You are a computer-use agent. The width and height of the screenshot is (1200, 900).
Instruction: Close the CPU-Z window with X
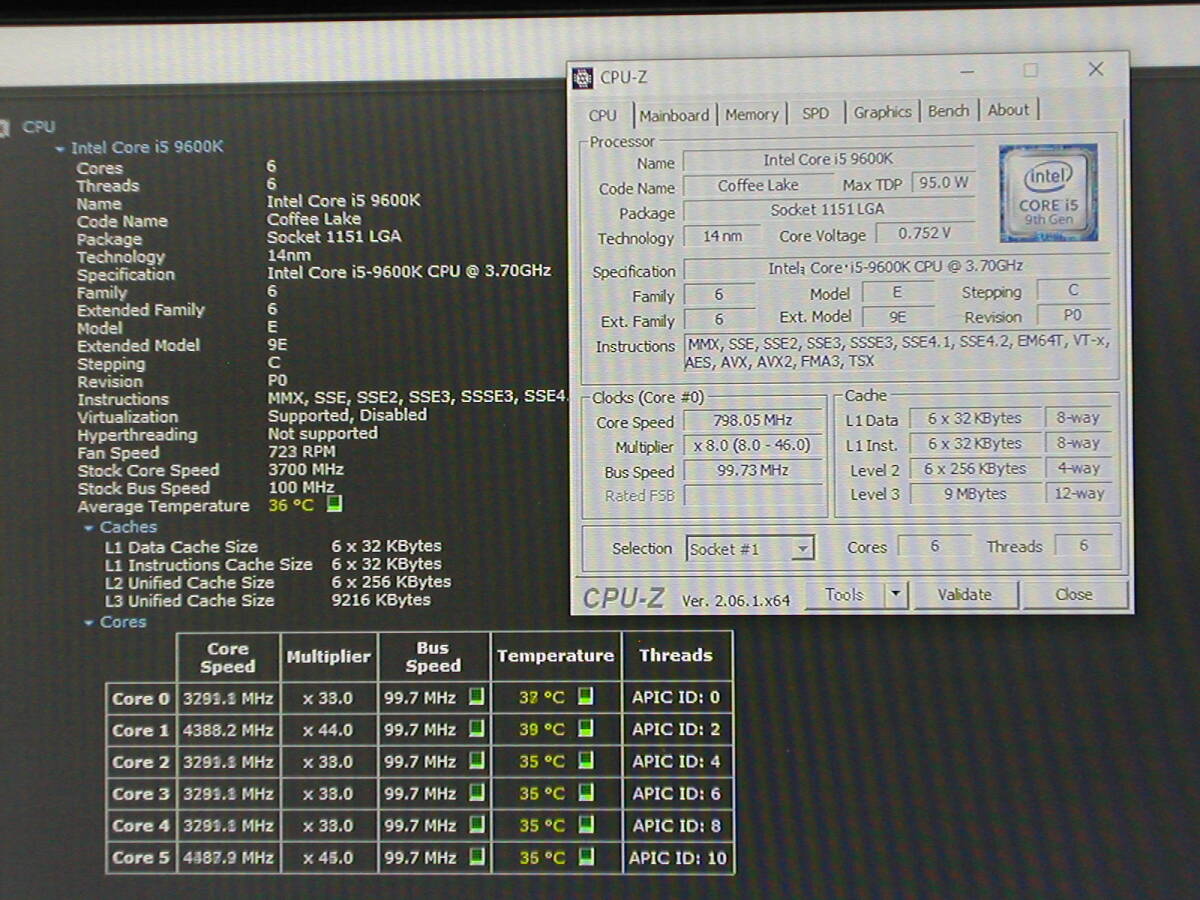point(1096,69)
